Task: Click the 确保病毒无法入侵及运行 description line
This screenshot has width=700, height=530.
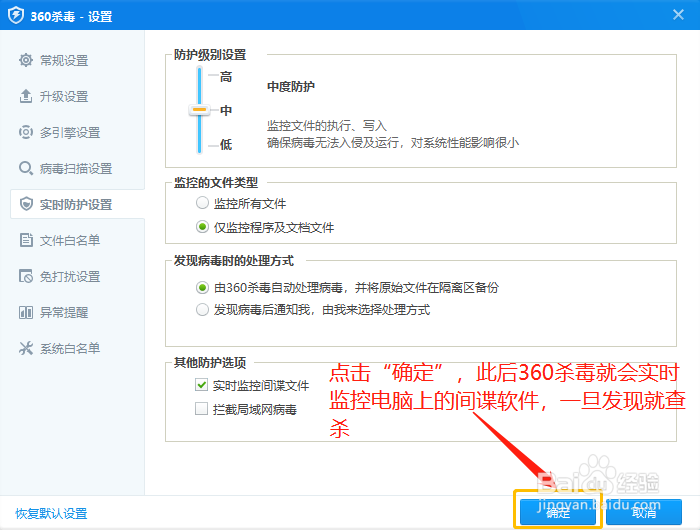Action: point(393,143)
